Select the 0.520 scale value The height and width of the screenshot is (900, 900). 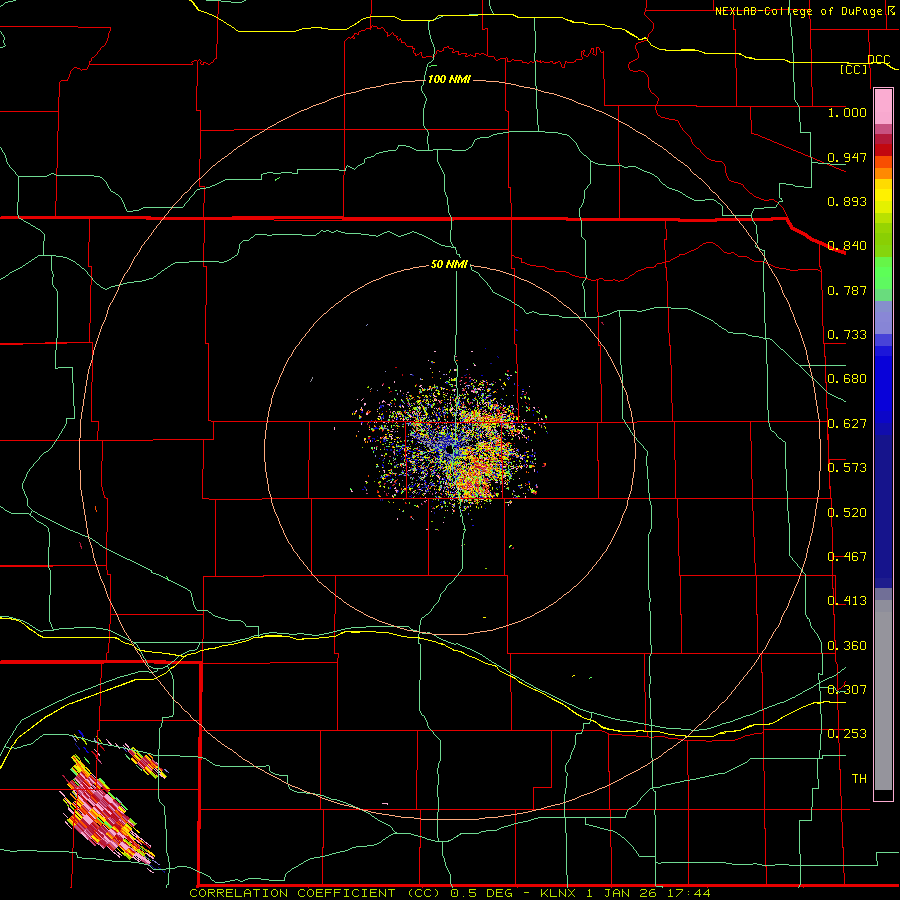point(847,513)
